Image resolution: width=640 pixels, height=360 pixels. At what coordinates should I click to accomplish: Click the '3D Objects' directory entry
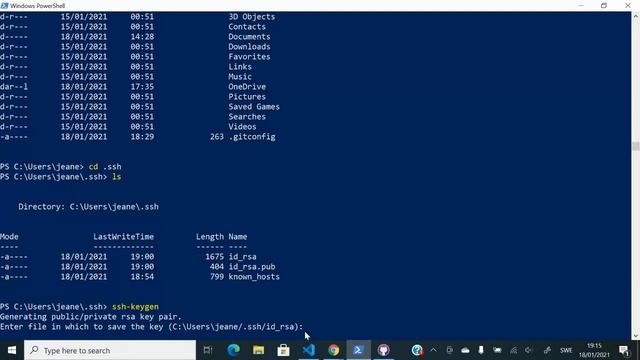(x=251, y=17)
